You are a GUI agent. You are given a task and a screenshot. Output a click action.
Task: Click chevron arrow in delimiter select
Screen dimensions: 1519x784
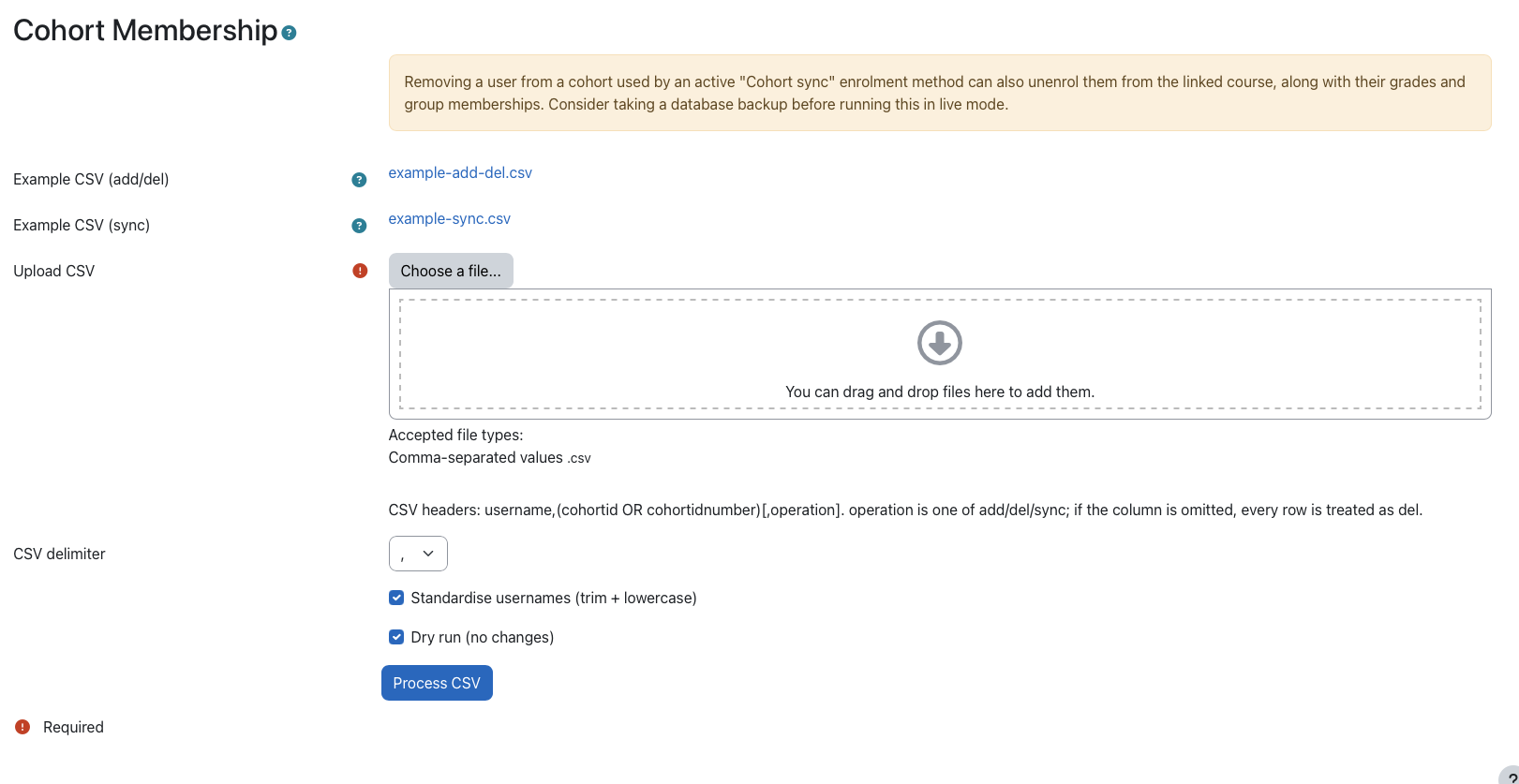click(428, 554)
